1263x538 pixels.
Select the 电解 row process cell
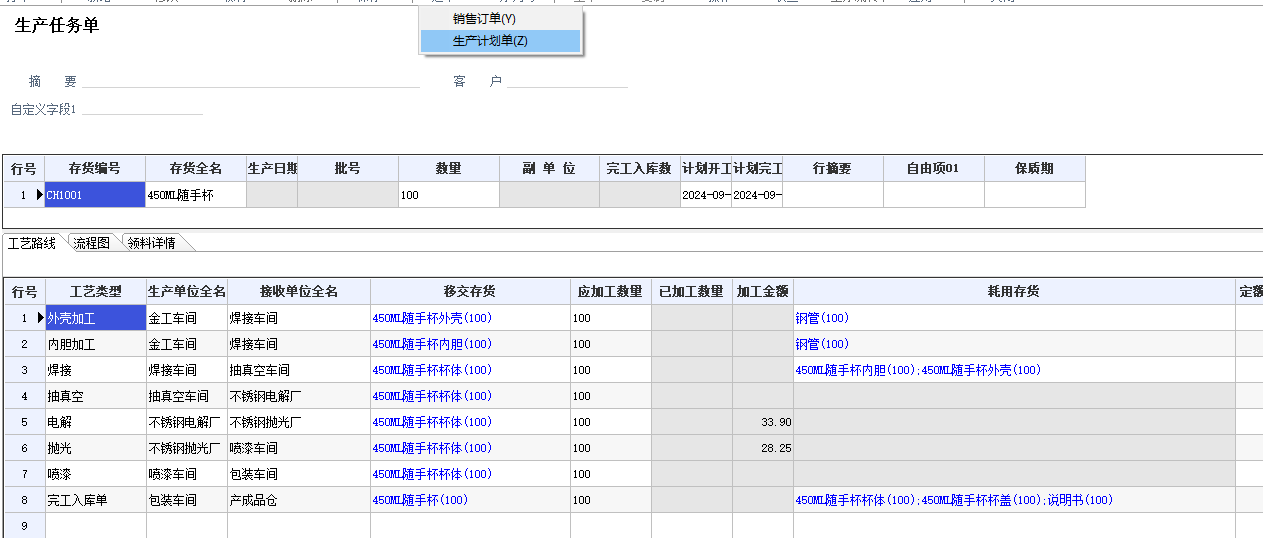click(96, 422)
